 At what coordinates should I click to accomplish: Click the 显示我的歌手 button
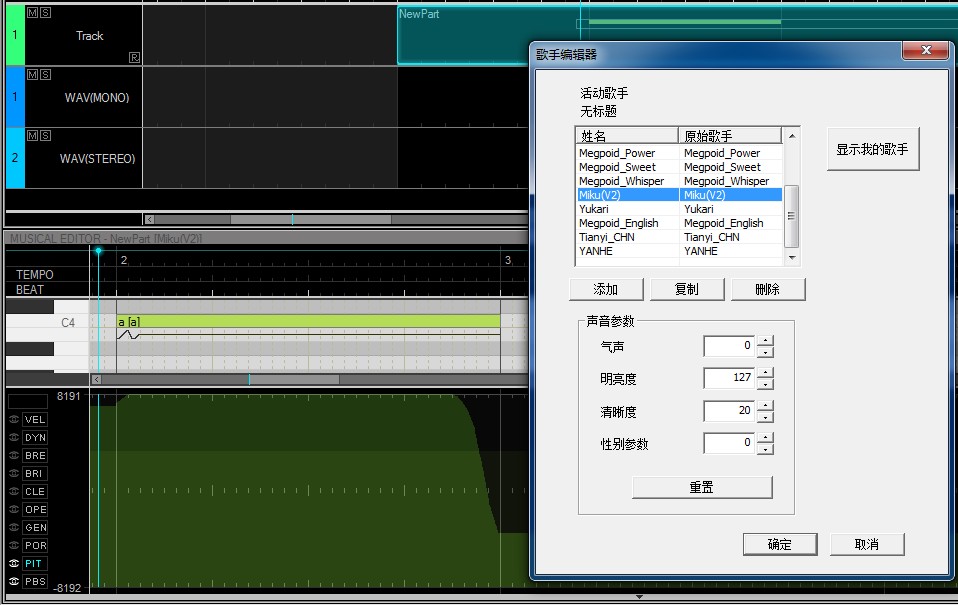click(x=872, y=149)
